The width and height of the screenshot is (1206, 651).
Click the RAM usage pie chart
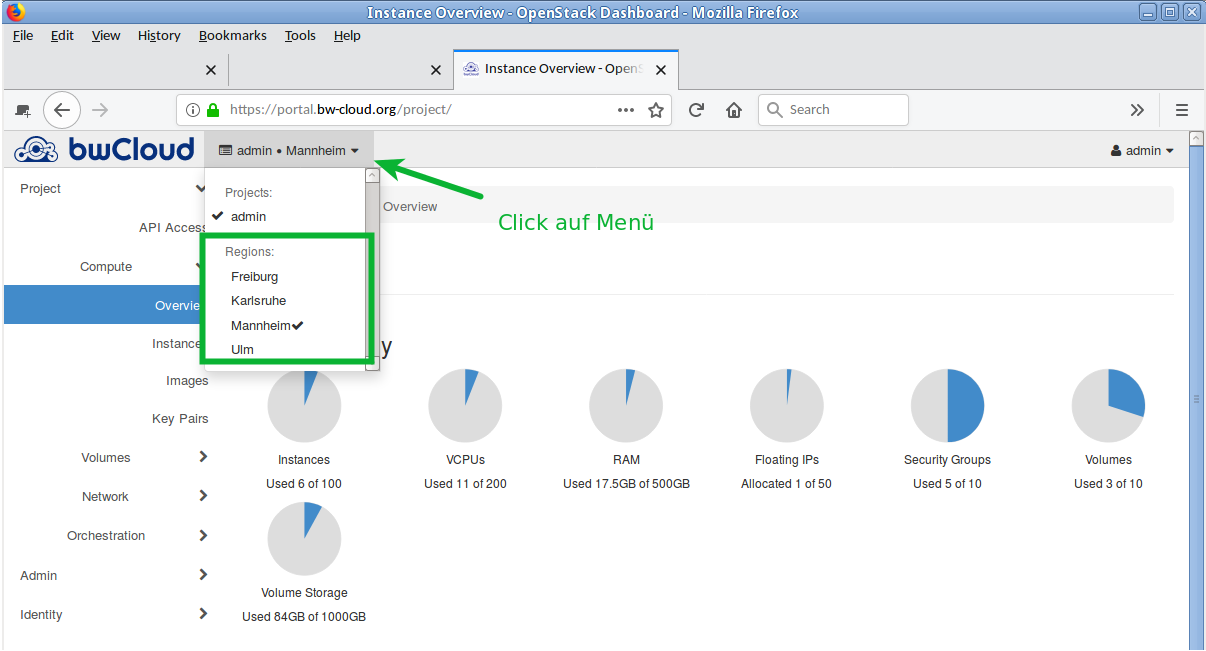(x=626, y=405)
